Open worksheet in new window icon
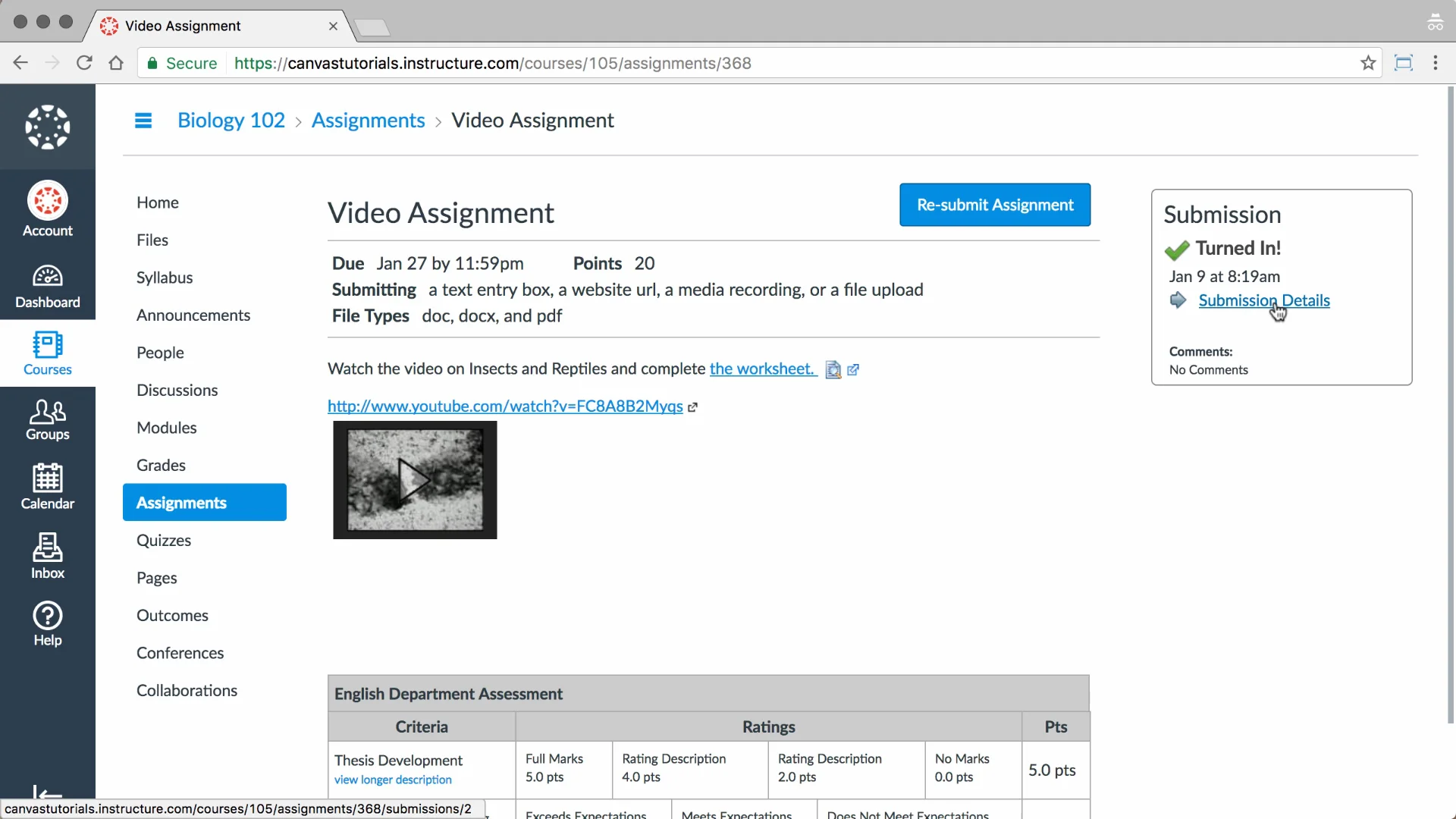Image resolution: width=1456 pixels, height=819 pixels. pos(853,369)
